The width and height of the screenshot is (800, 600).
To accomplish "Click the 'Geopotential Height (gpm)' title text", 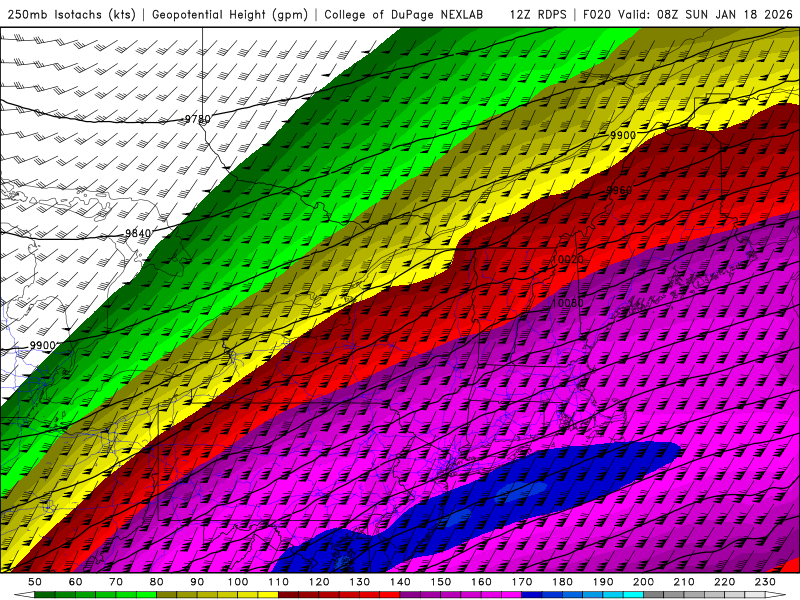I will [230, 15].
